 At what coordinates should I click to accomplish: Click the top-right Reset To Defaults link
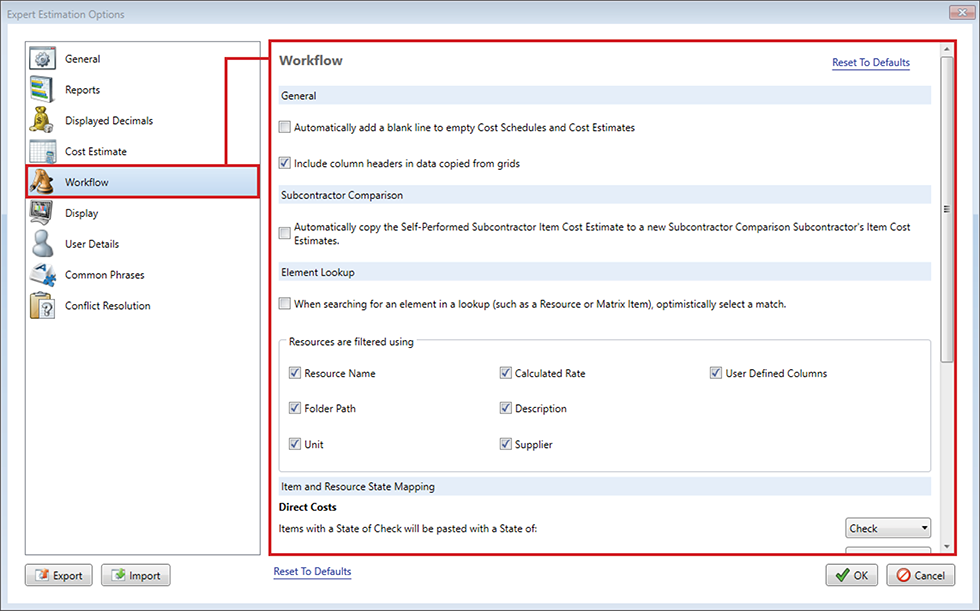(x=870, y=63)
